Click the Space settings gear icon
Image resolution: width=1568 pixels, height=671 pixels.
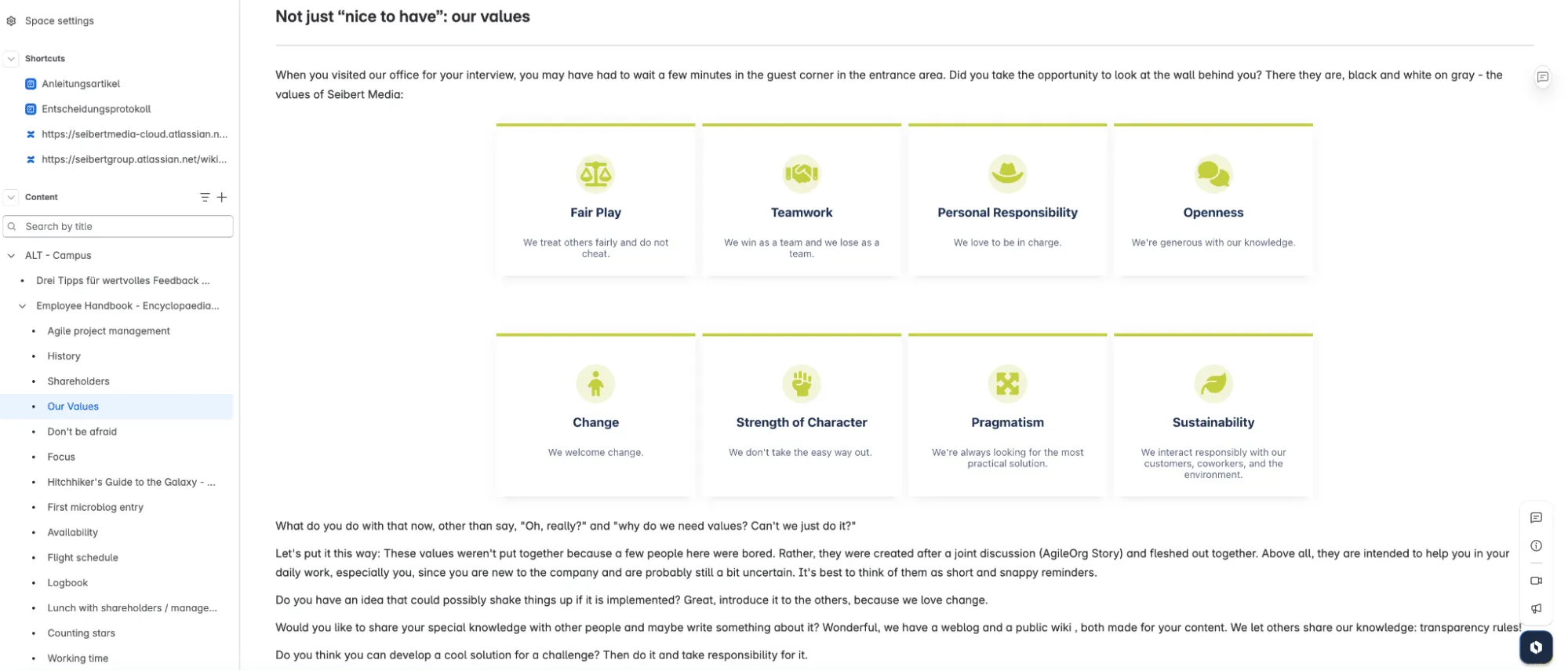coord(11,21)
